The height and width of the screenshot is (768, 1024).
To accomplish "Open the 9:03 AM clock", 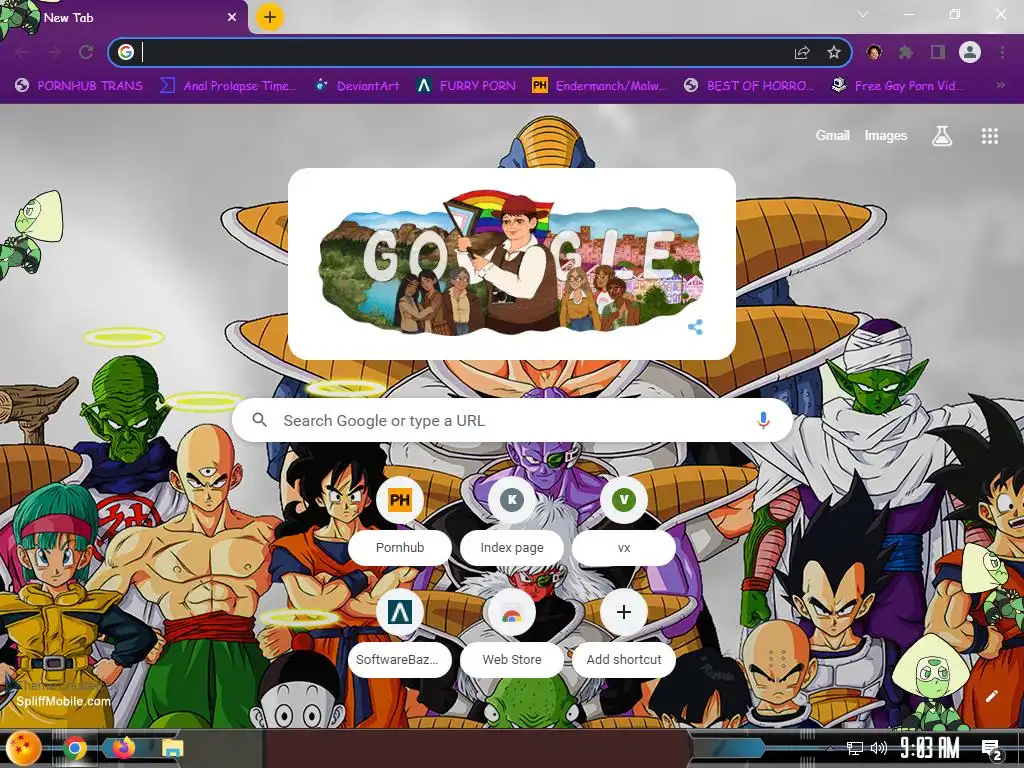I will point(929,748).
